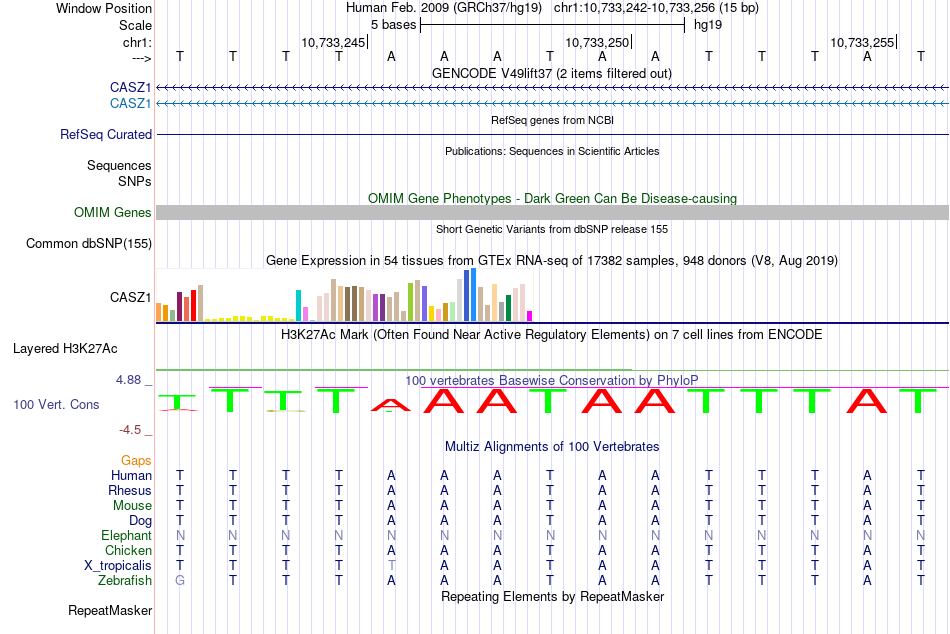Click the Common dbSNP(155) label
The image size is (950, 634).
[88, 243]
